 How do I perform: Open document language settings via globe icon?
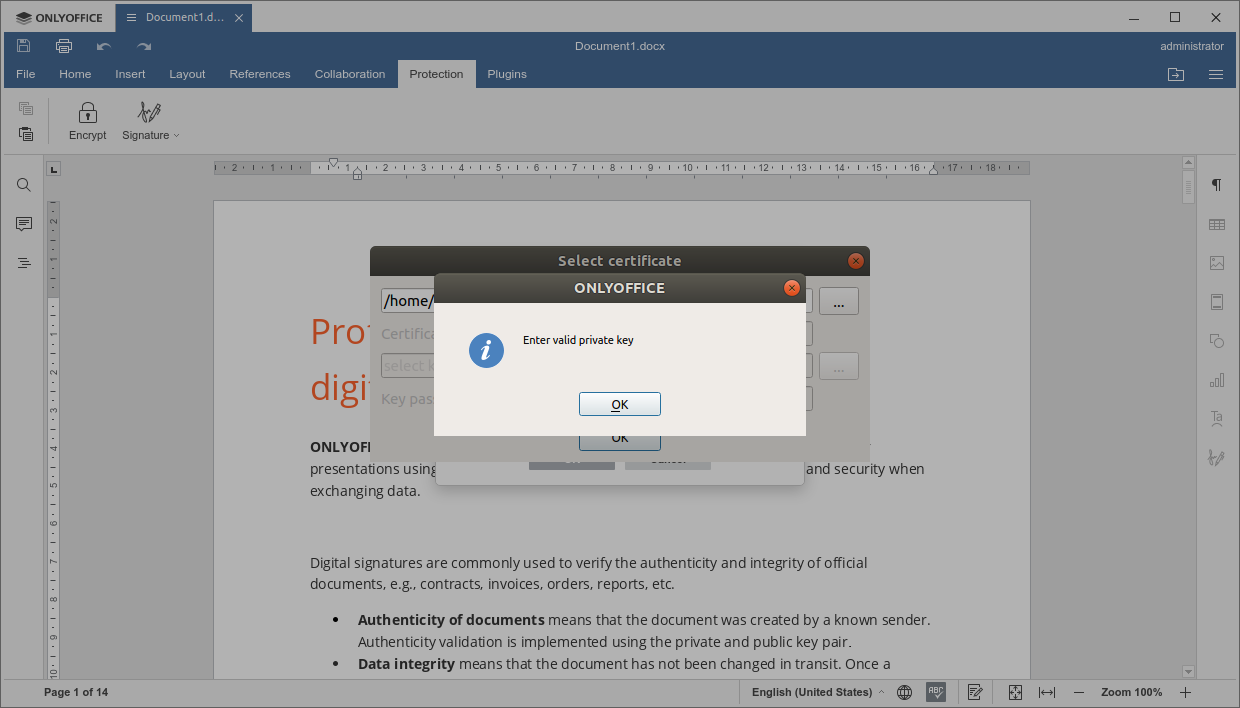[x=904, y=691]
